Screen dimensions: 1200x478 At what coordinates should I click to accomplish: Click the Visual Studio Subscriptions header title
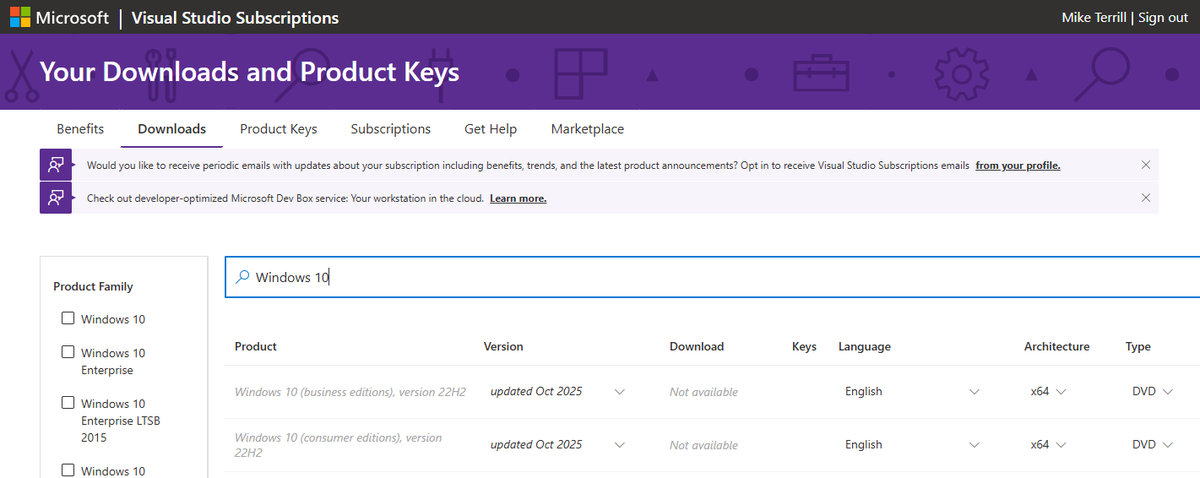(235, 17)
